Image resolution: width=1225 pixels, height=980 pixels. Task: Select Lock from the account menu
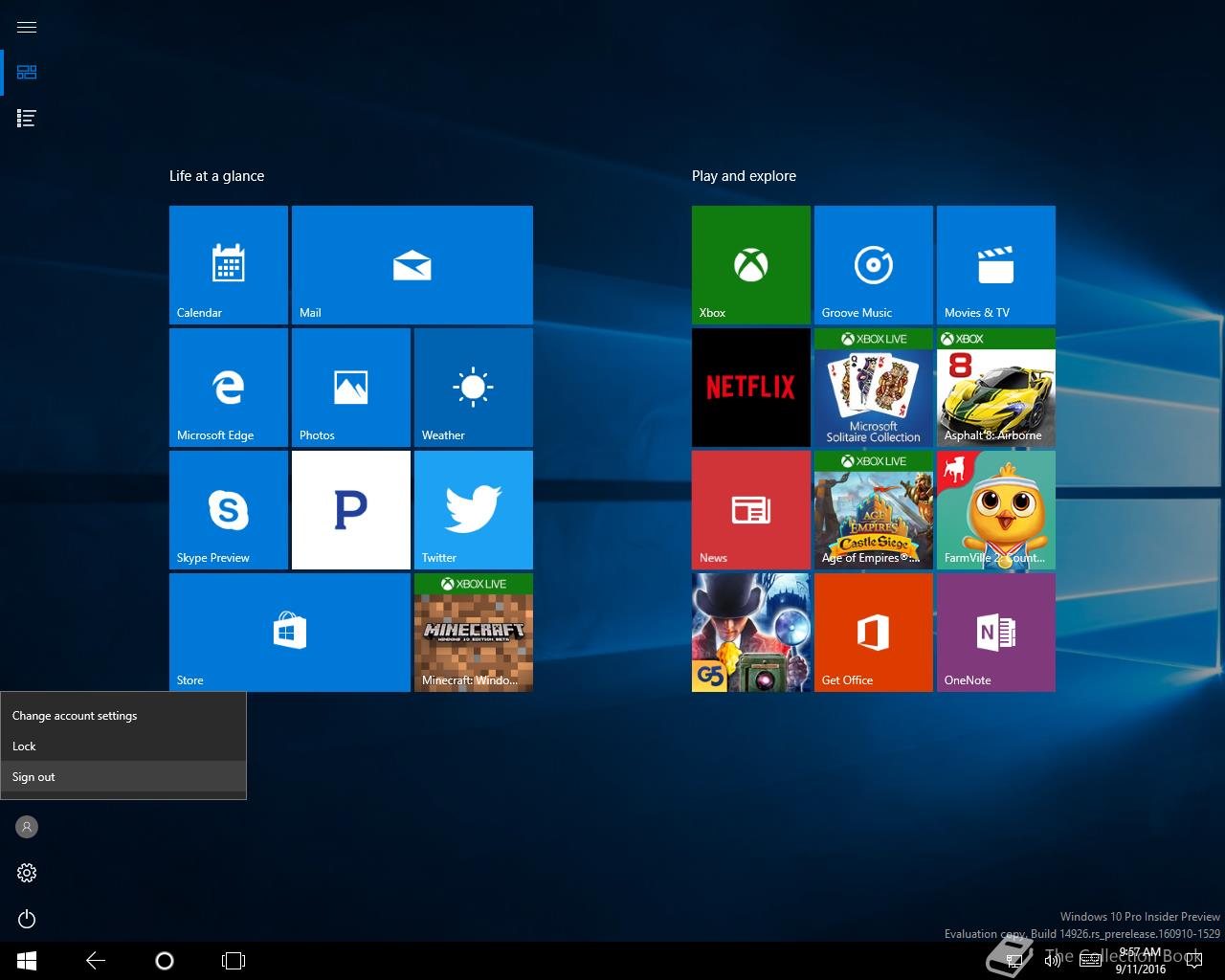[123, 746]
